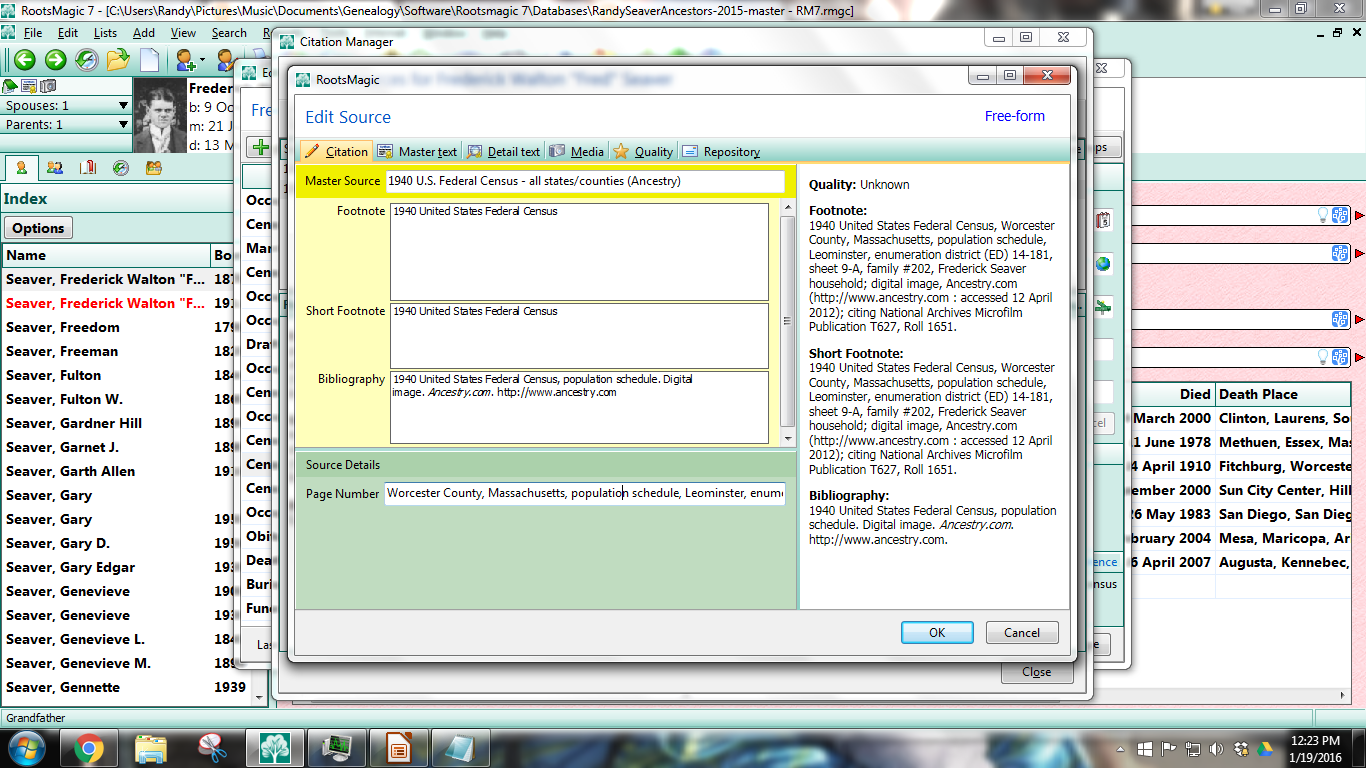Cancel the Edit Source dialog

[1022, 632]
